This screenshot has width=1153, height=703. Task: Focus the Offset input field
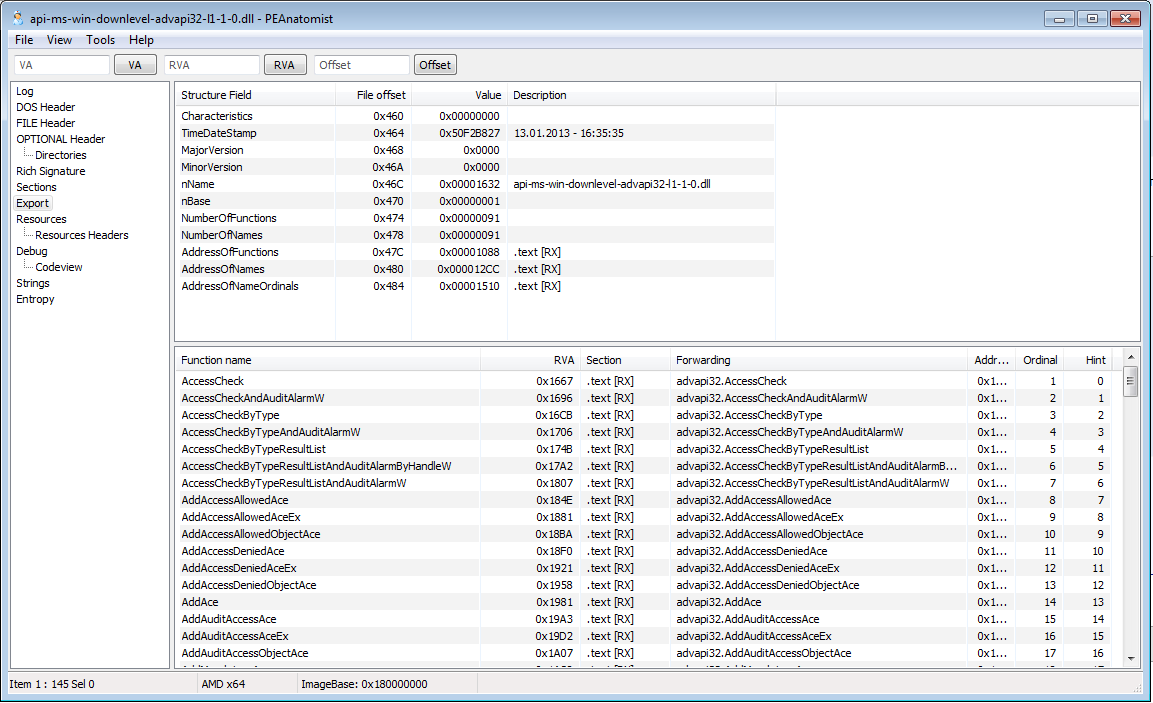pos(361,65)
